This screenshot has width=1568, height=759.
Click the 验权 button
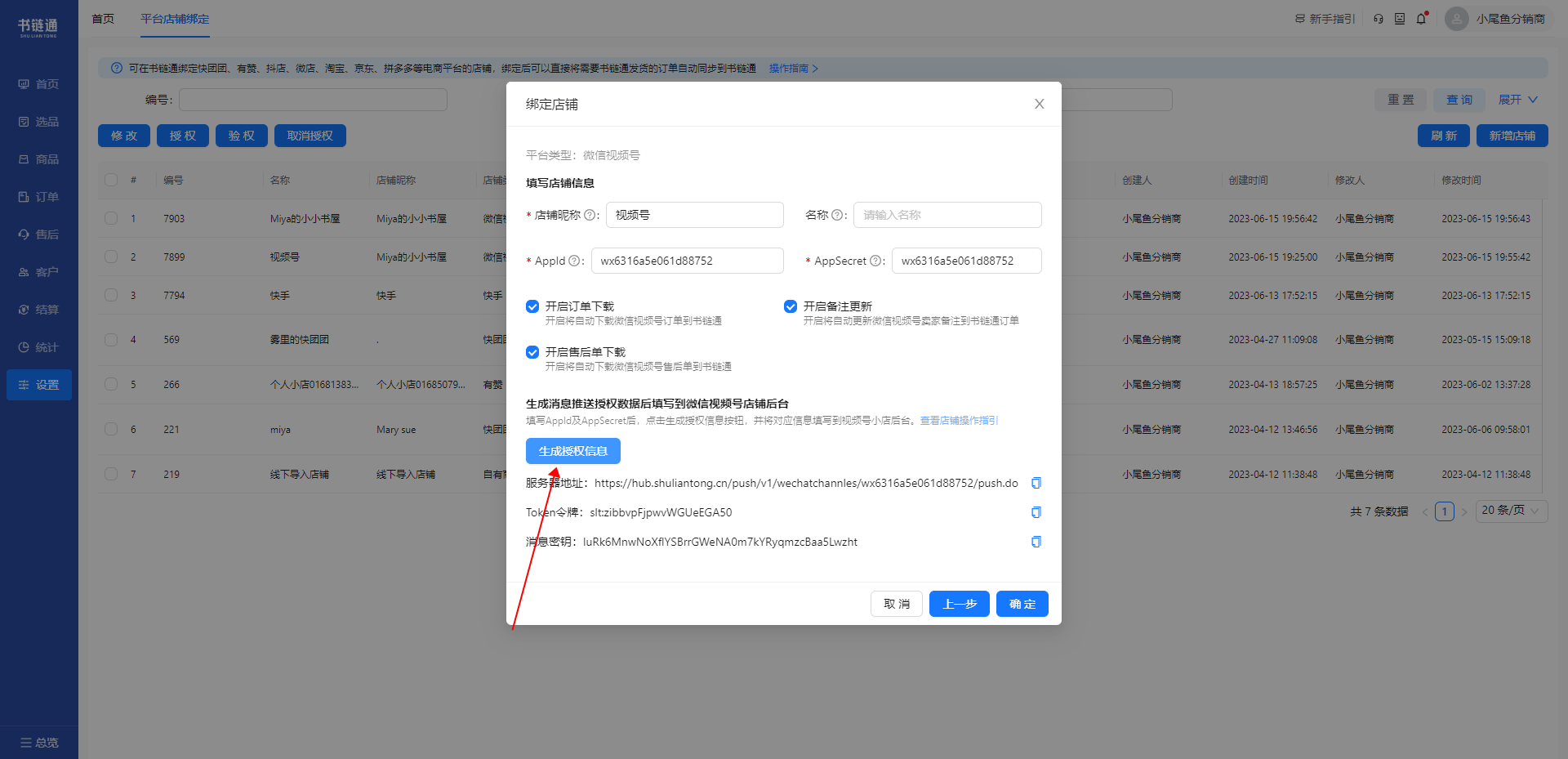tap(242, 136)
